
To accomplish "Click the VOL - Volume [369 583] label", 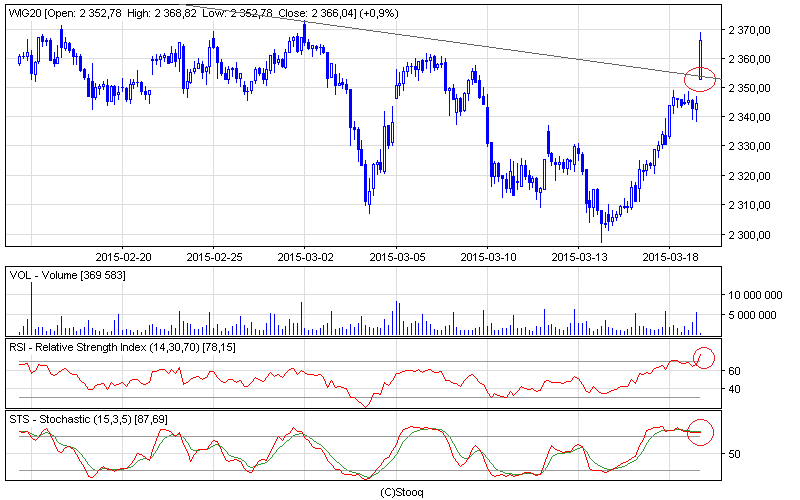I will [67, 276].
